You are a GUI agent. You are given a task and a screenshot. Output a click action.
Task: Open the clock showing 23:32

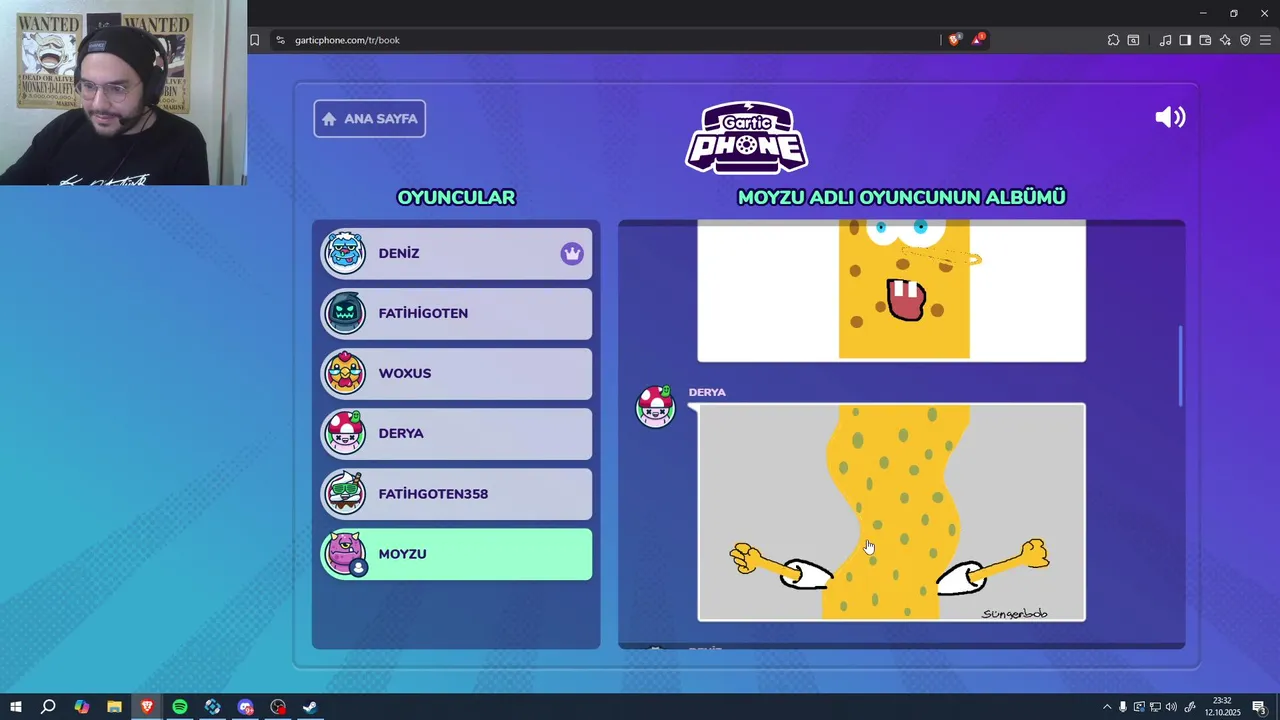click(1222, 707)
